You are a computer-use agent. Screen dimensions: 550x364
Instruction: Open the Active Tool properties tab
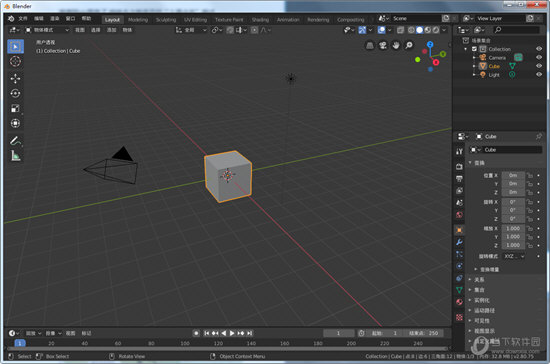click(459, 151)
